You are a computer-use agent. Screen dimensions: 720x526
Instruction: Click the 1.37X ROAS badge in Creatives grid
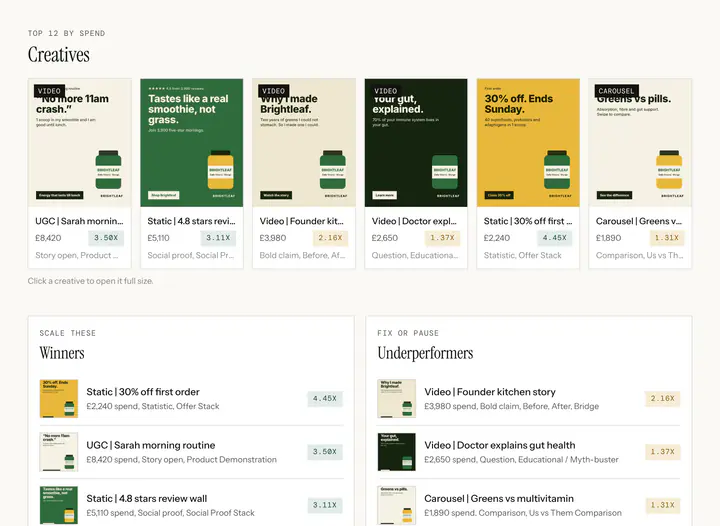pyautogui.click(x=442, y=238)
